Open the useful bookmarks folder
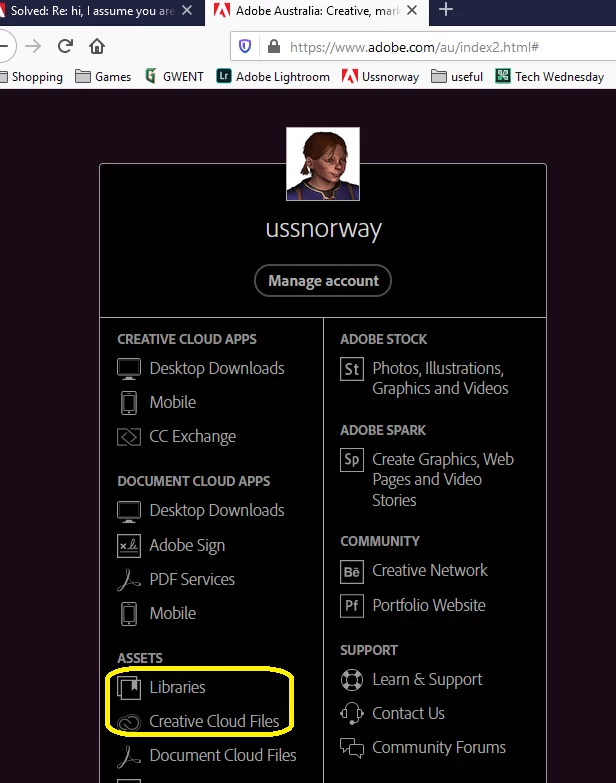 pos(457,76)
